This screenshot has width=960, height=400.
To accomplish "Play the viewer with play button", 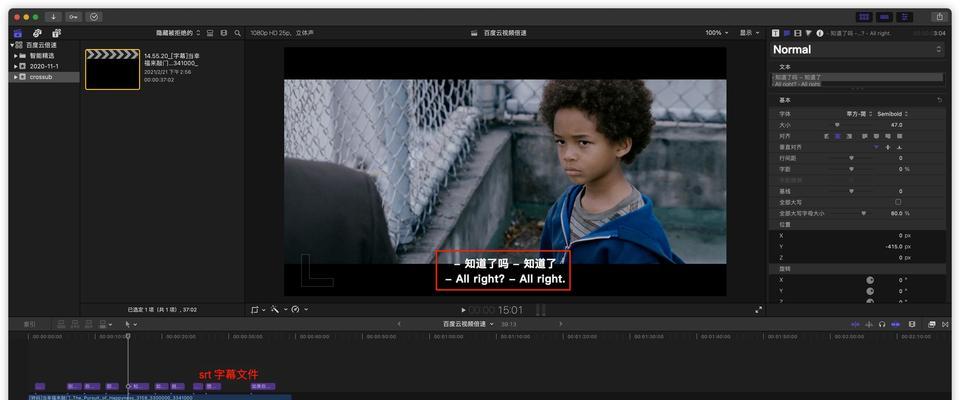I will pyautogui.click(x=463, y=310).
